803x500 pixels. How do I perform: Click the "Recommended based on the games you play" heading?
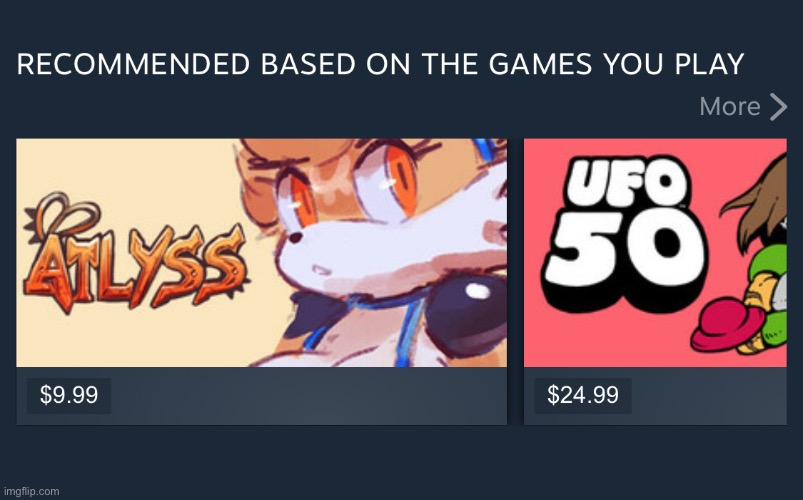381,65
